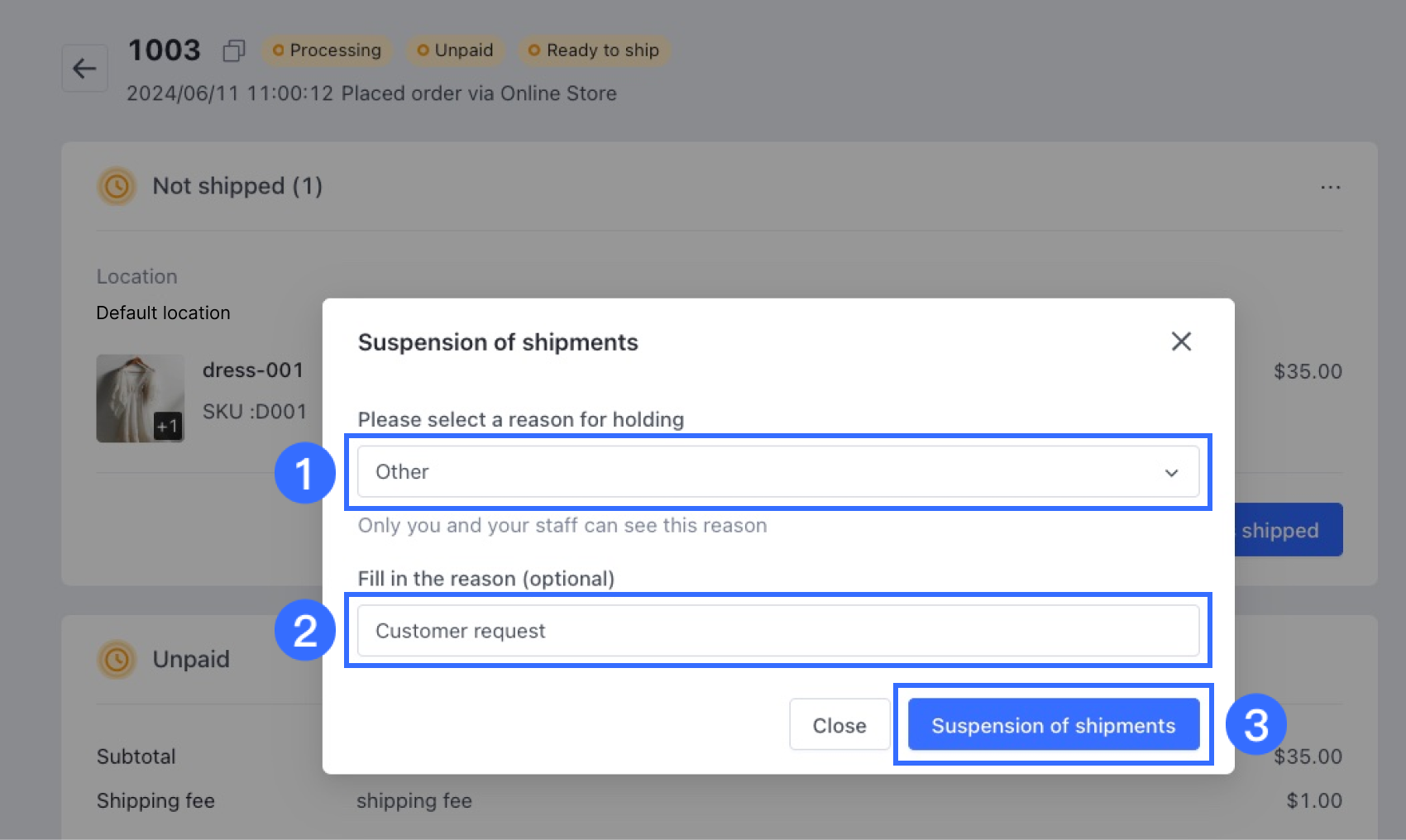Screen dimensions: 1406x840
Task: Click the numbered step 3 marker
Action: [x=1255, y=725]
